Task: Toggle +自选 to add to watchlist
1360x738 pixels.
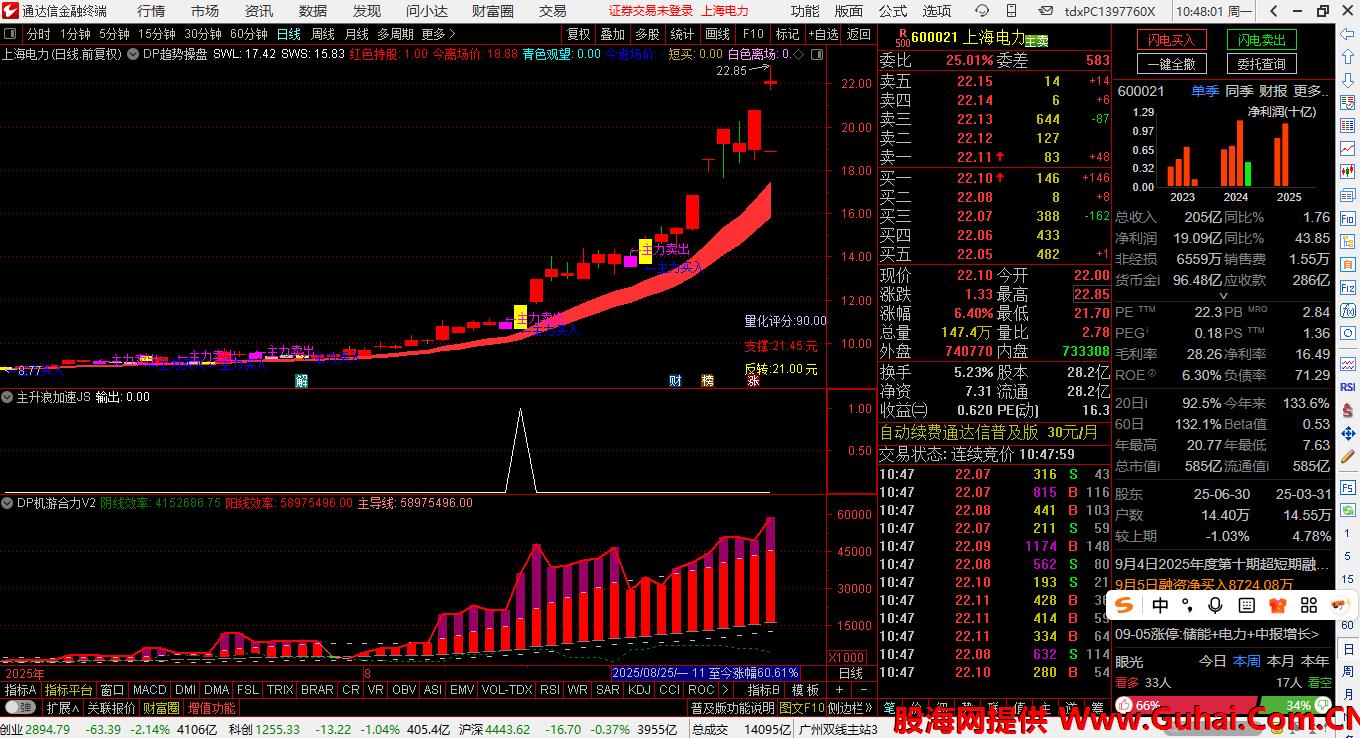Action: [x=823, y=34]
